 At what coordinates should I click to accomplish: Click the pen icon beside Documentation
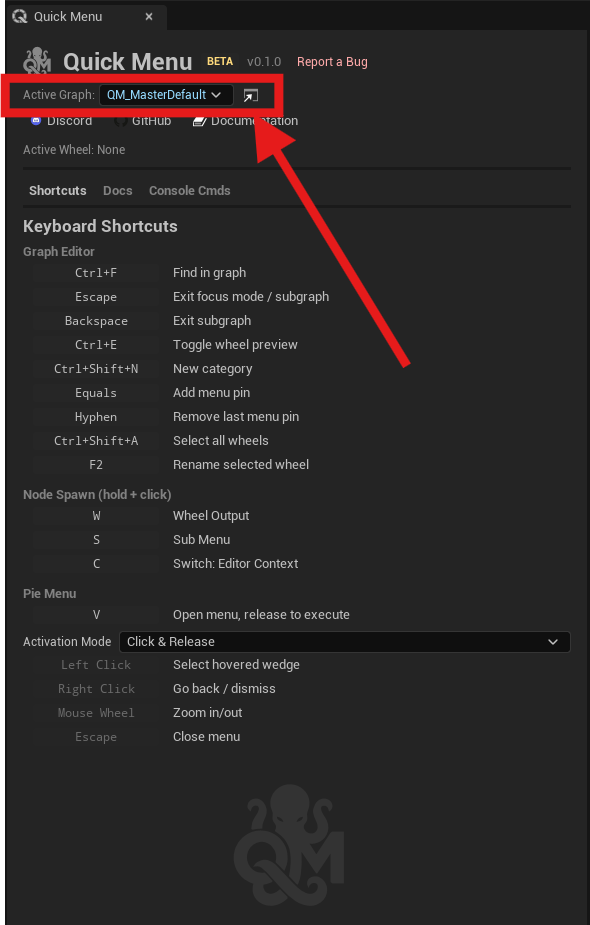pyautogui.click(x=199, y=120)
